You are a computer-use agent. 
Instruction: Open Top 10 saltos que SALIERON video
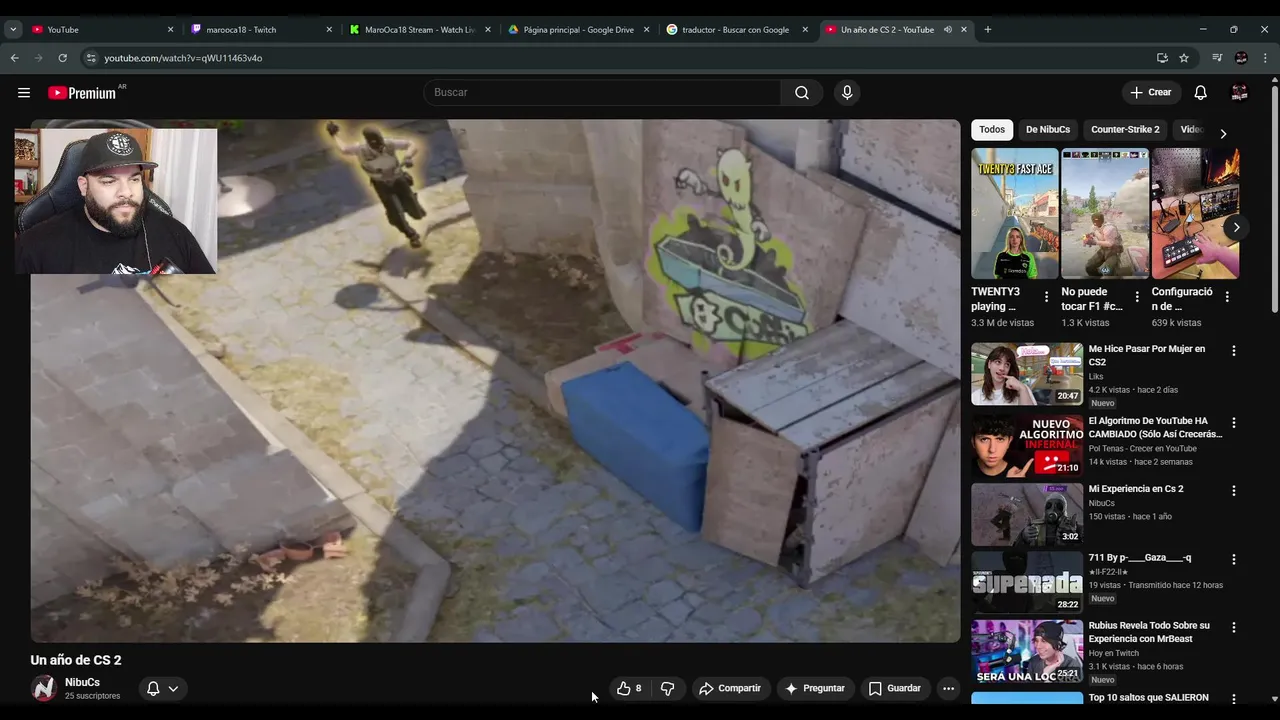(x=1148, y=698)
